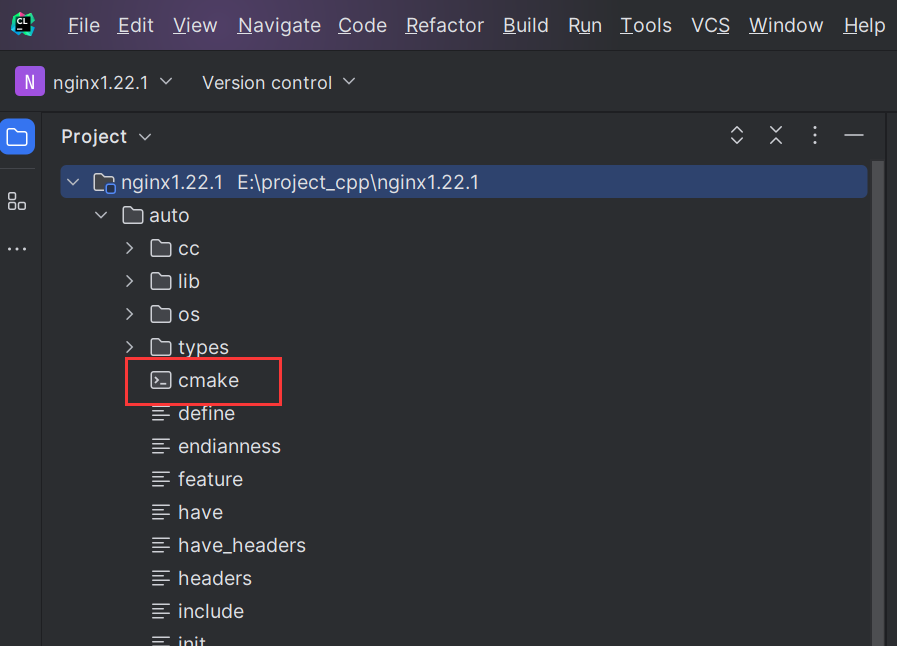Show more tool windows via ellipsis icon

[x=17, y=249]
